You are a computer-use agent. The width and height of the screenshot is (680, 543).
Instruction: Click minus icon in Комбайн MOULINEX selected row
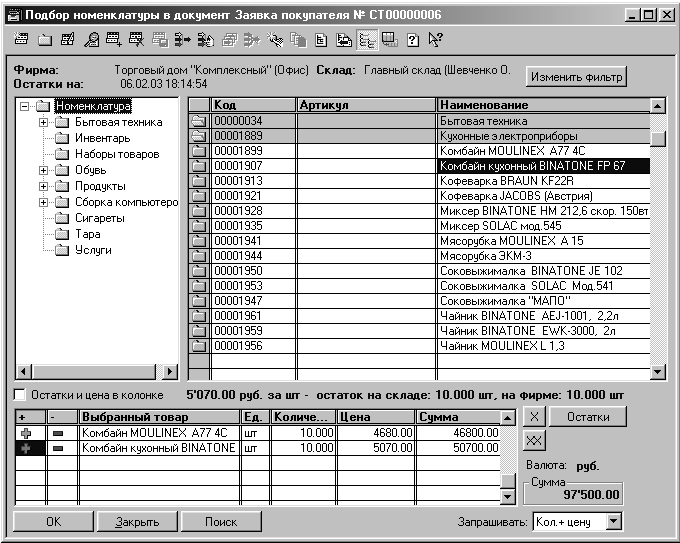[x=58, y=433]
